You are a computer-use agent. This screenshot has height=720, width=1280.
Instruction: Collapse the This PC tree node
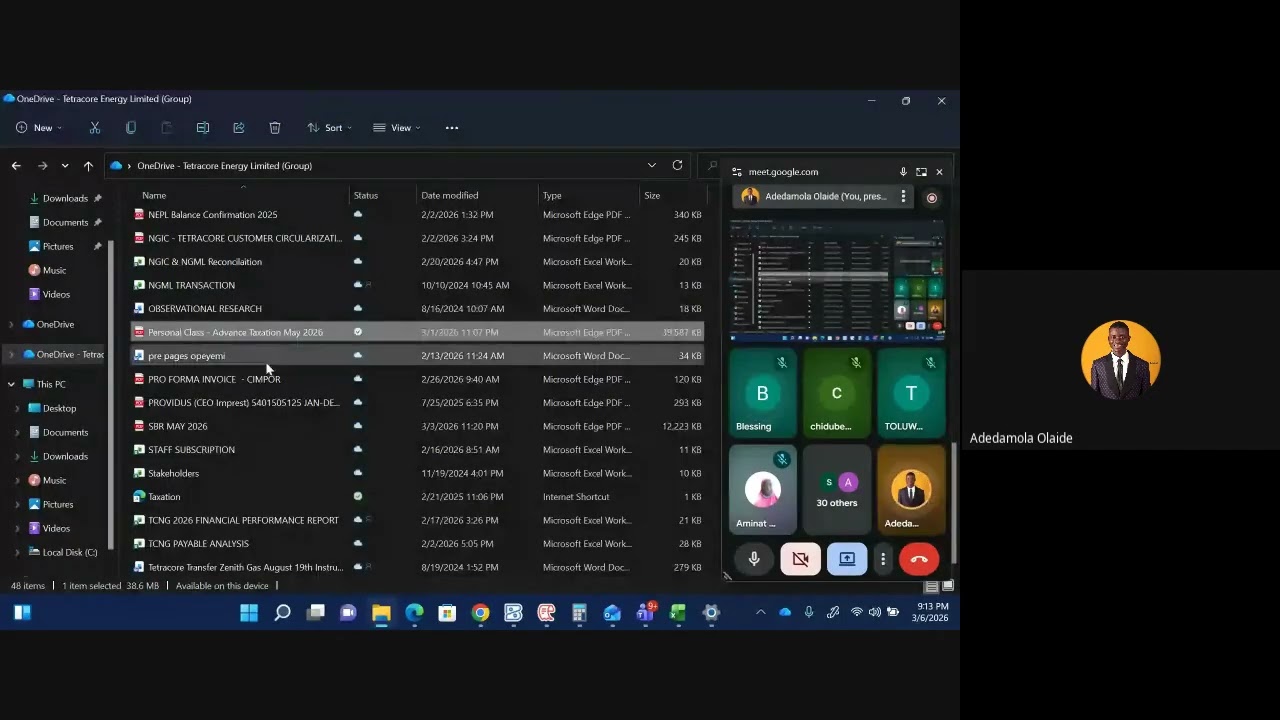(x=11, y=384)
